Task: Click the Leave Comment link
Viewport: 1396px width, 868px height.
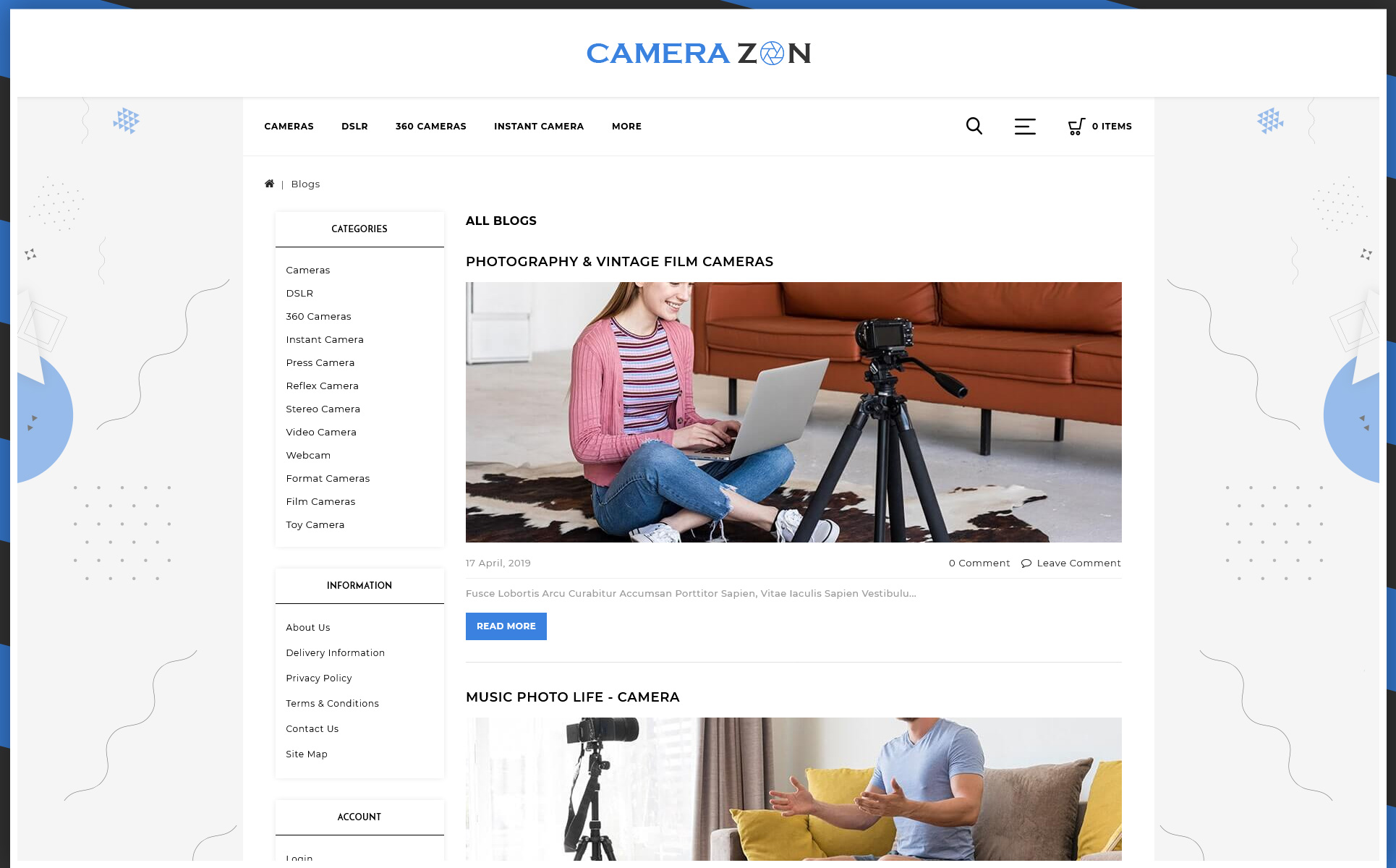Action: [x=1078, y=563]
